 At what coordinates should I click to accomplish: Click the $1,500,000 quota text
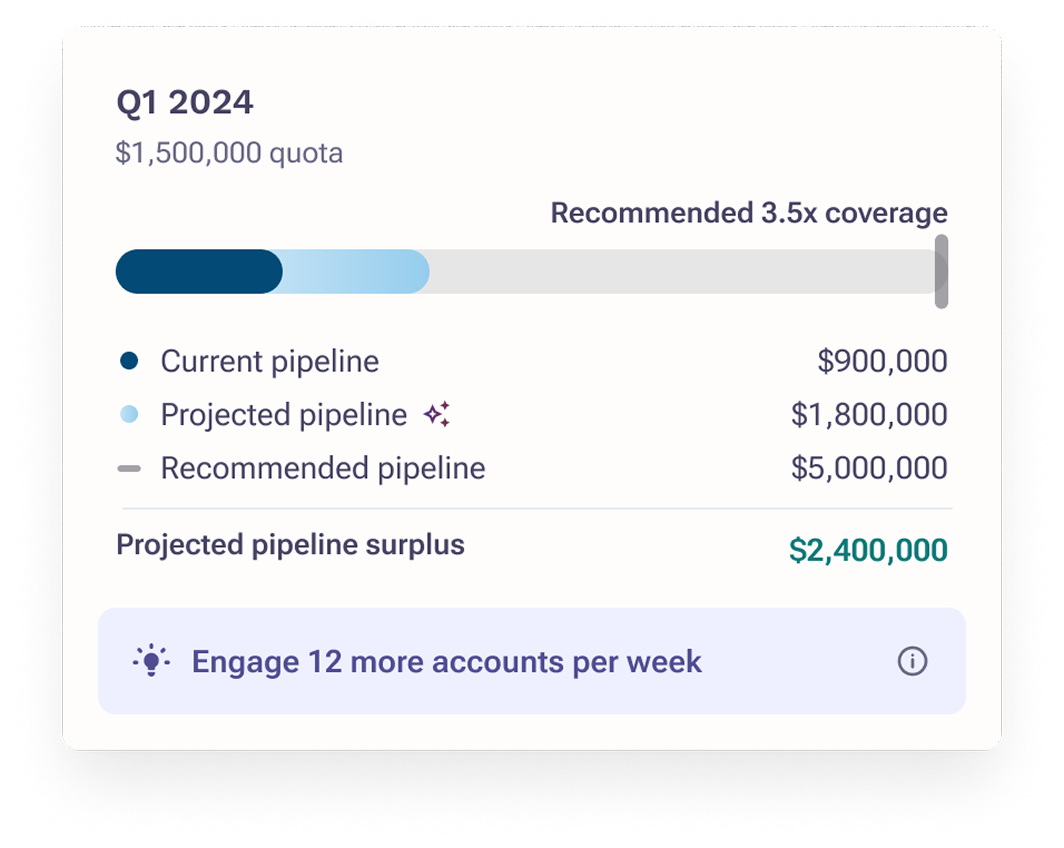pyautogui.click(x=229, y=152)
